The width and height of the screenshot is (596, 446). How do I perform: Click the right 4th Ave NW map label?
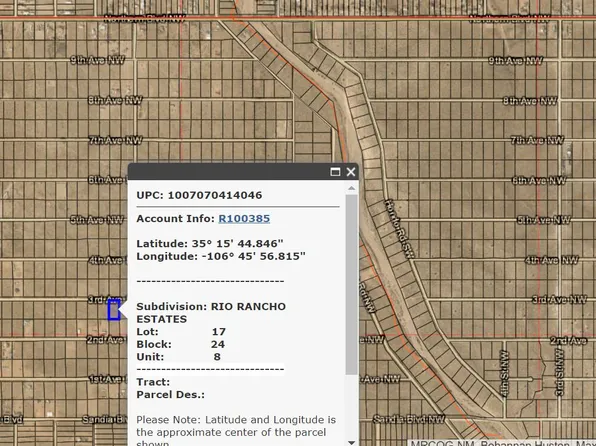[x=552, y=260]
